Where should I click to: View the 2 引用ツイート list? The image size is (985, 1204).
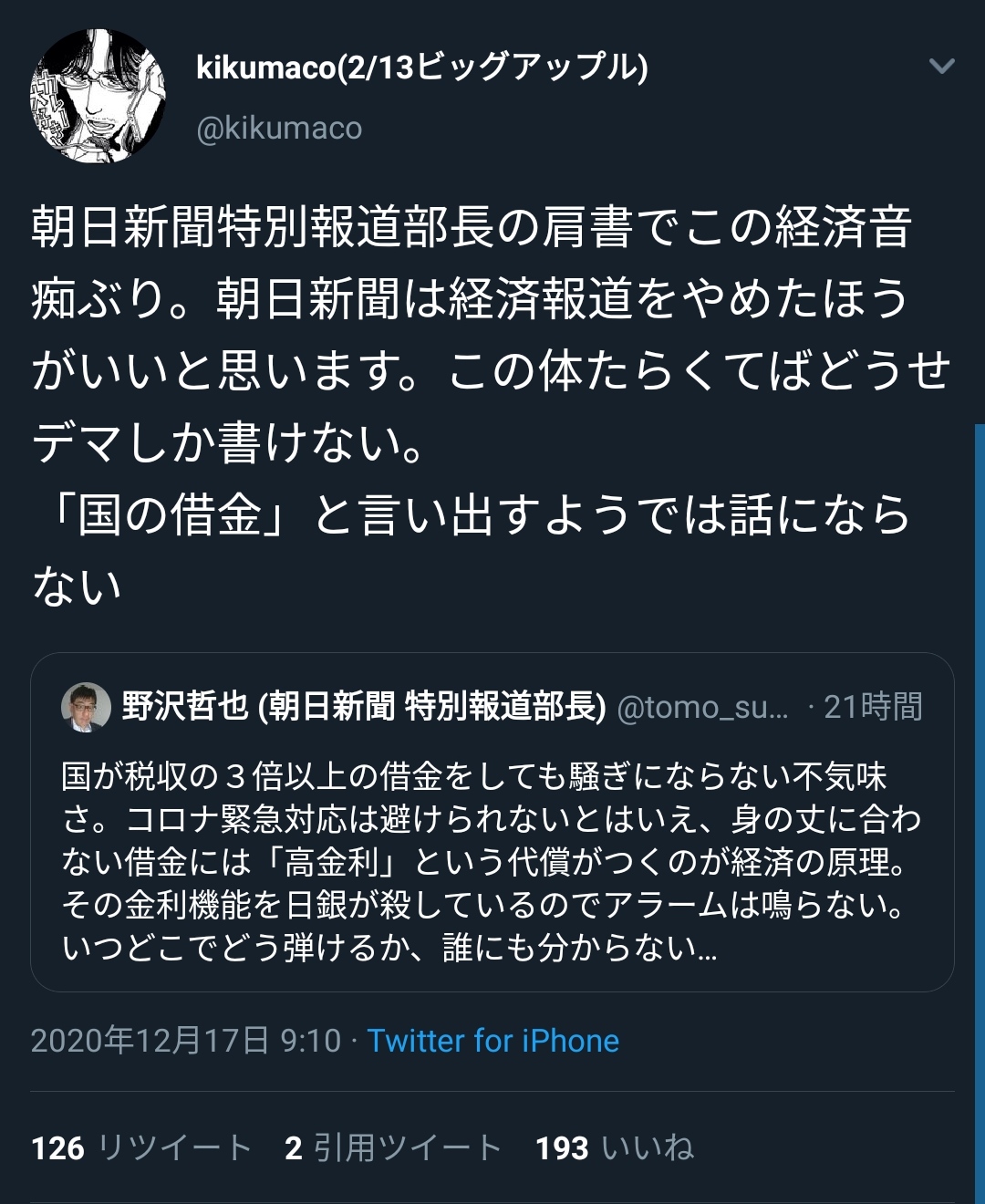393,1147
